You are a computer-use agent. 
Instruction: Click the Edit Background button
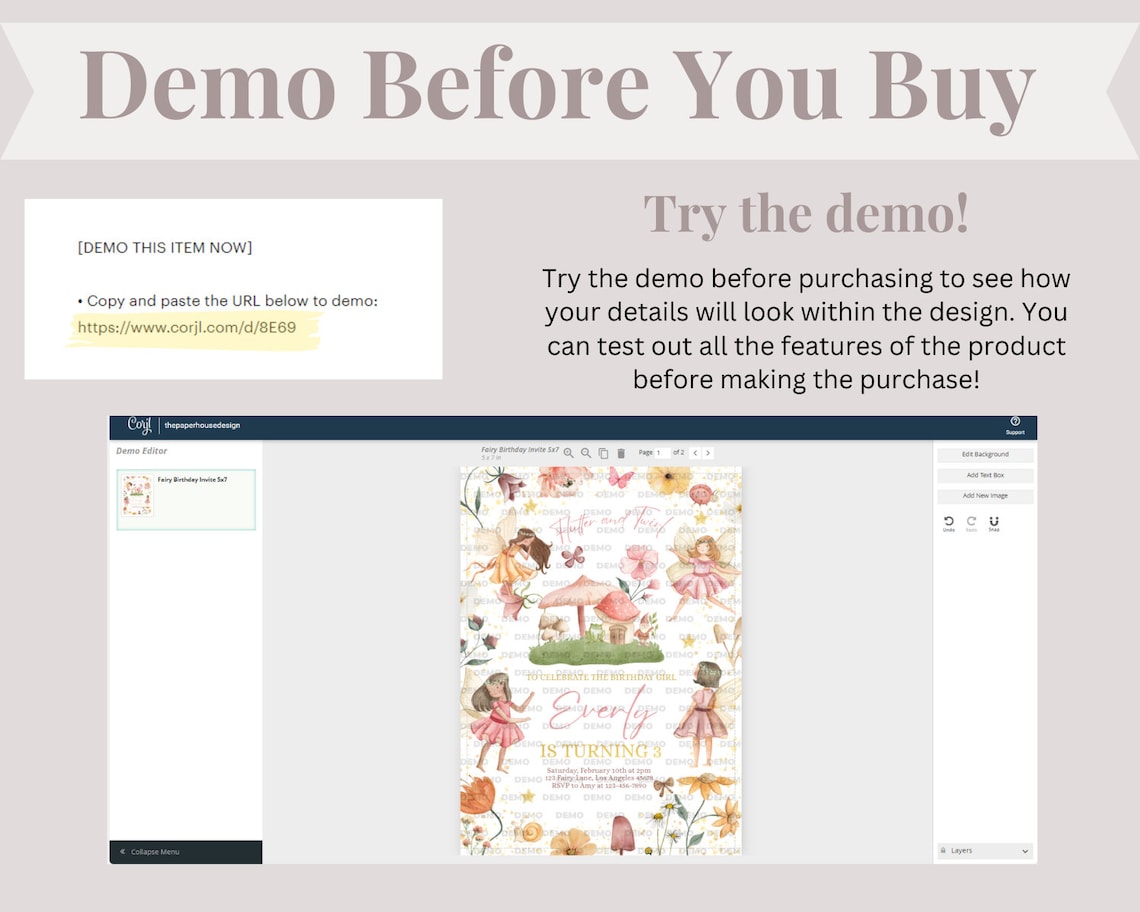(x=985, y=455)
